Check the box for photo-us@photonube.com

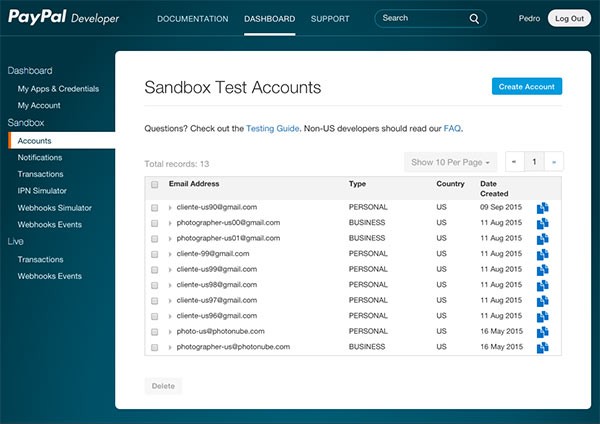pos(155,332)
